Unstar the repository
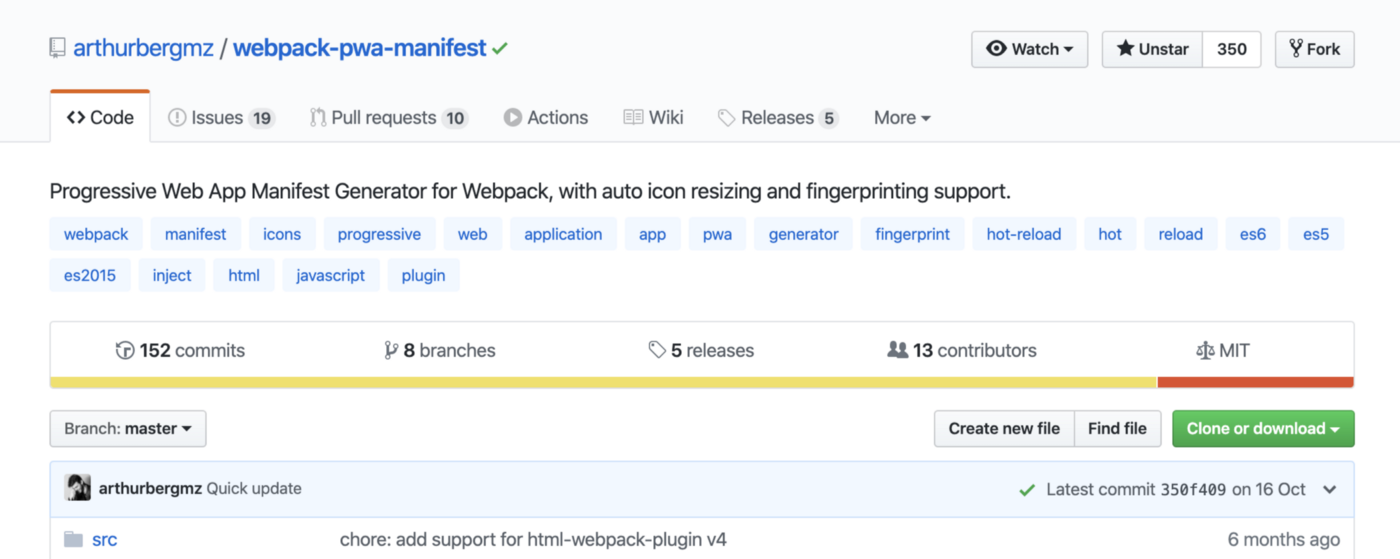Viewport: 1400px width, 559px height. click(x=1152, y=49)
